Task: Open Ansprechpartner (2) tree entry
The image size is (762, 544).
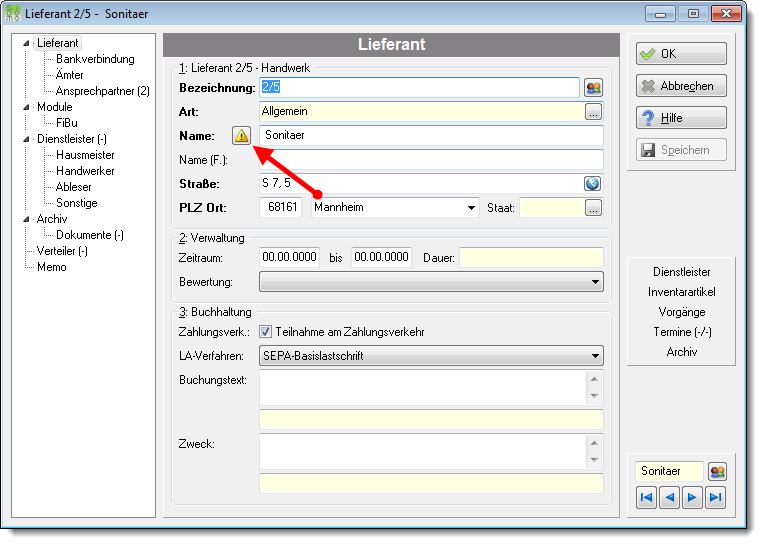Action: 103,91
